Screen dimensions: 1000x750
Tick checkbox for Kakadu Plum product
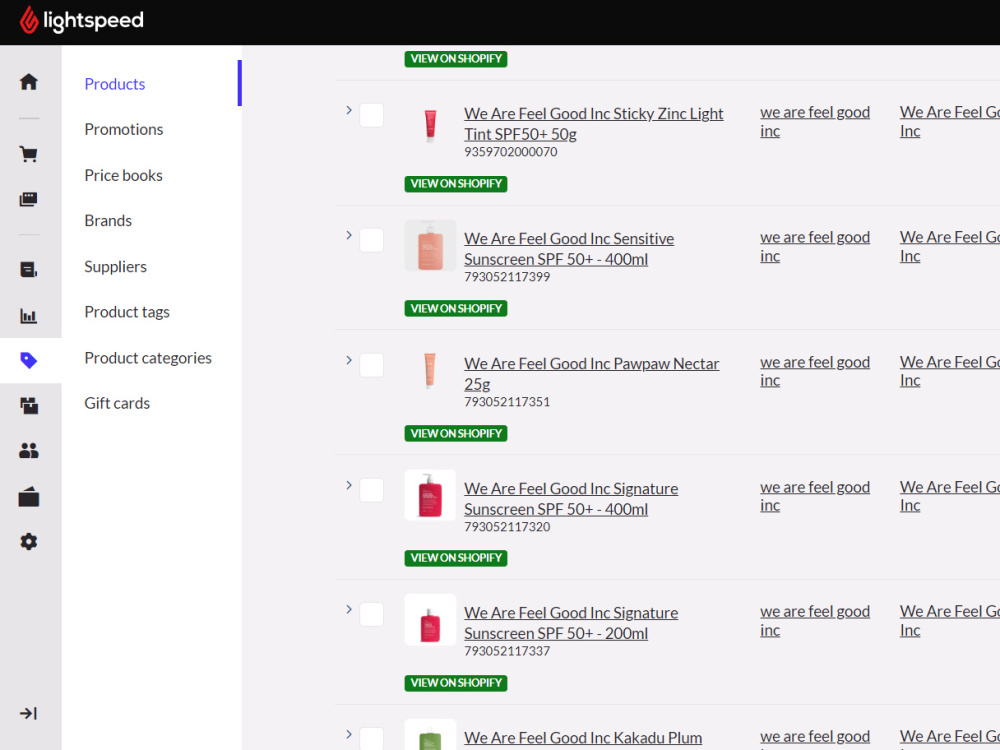[x=372, y=739]
